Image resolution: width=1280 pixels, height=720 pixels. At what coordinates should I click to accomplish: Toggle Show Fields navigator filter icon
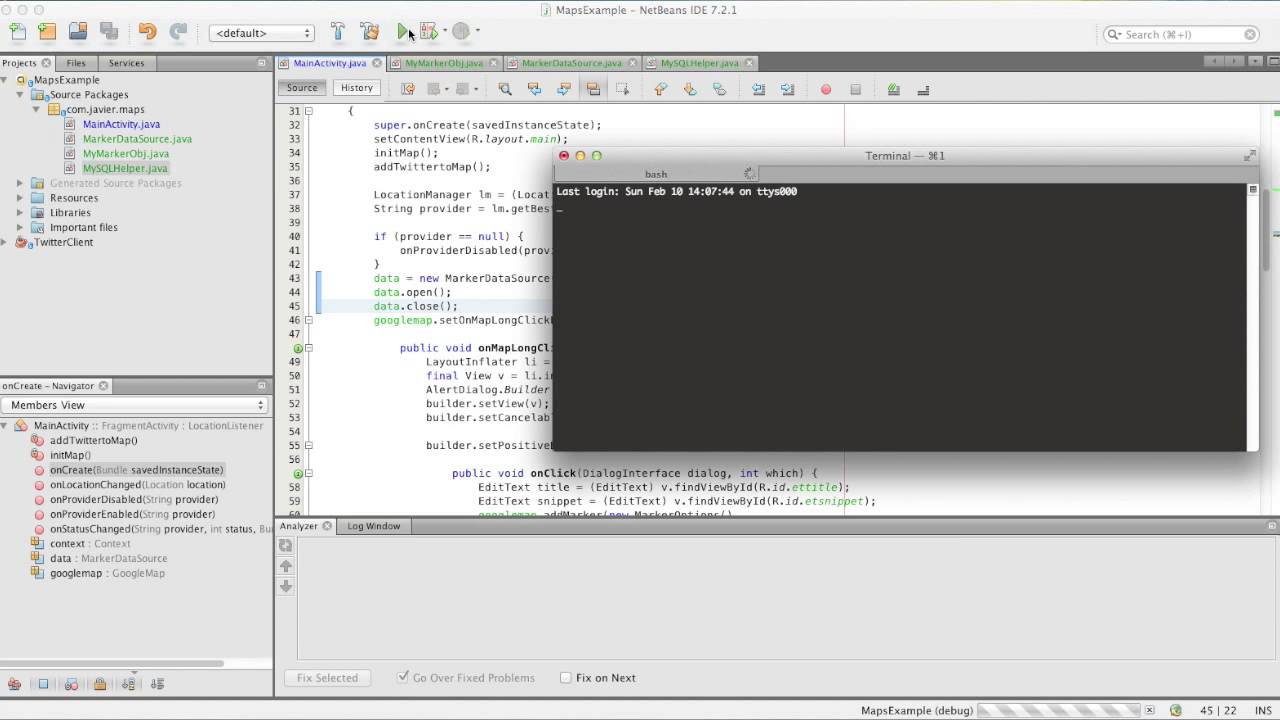pos(43,684)
